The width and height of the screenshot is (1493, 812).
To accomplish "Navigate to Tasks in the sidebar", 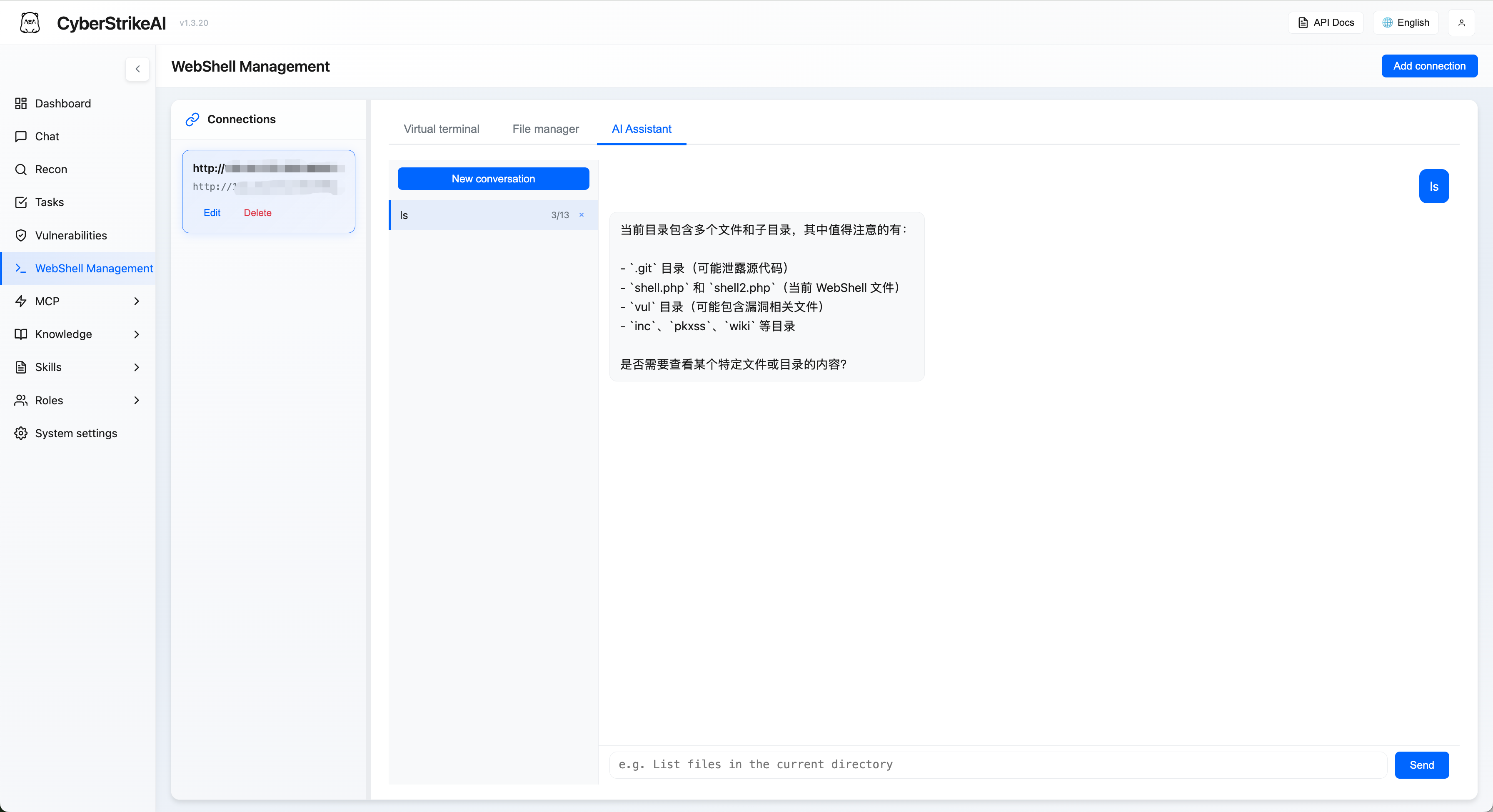I will coord(49,202).
